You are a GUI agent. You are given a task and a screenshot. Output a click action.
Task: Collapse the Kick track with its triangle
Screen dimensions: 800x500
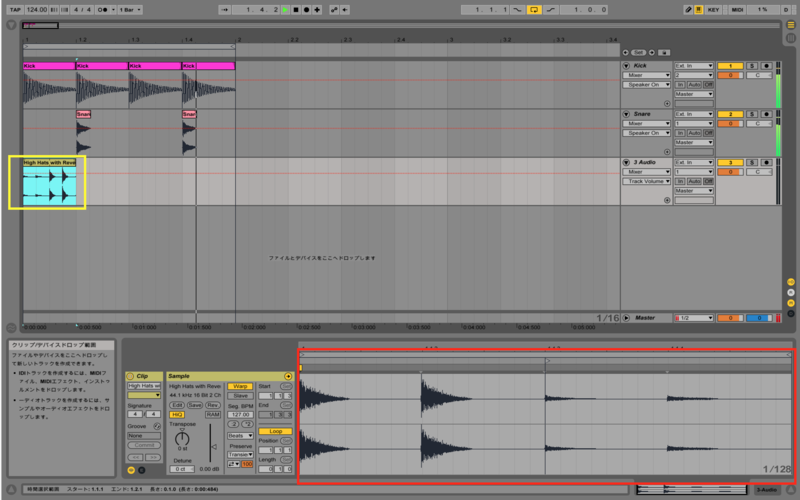[626, 66]
